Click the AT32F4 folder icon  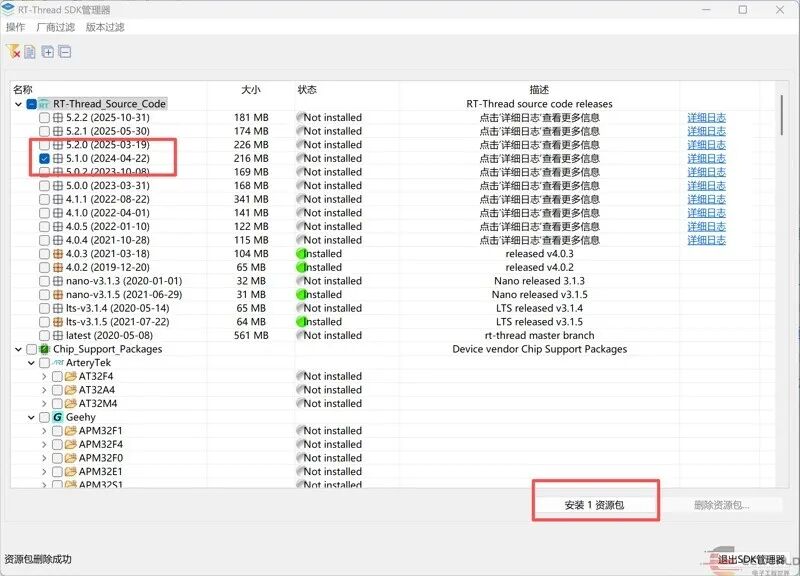click(x=70, y=377)
